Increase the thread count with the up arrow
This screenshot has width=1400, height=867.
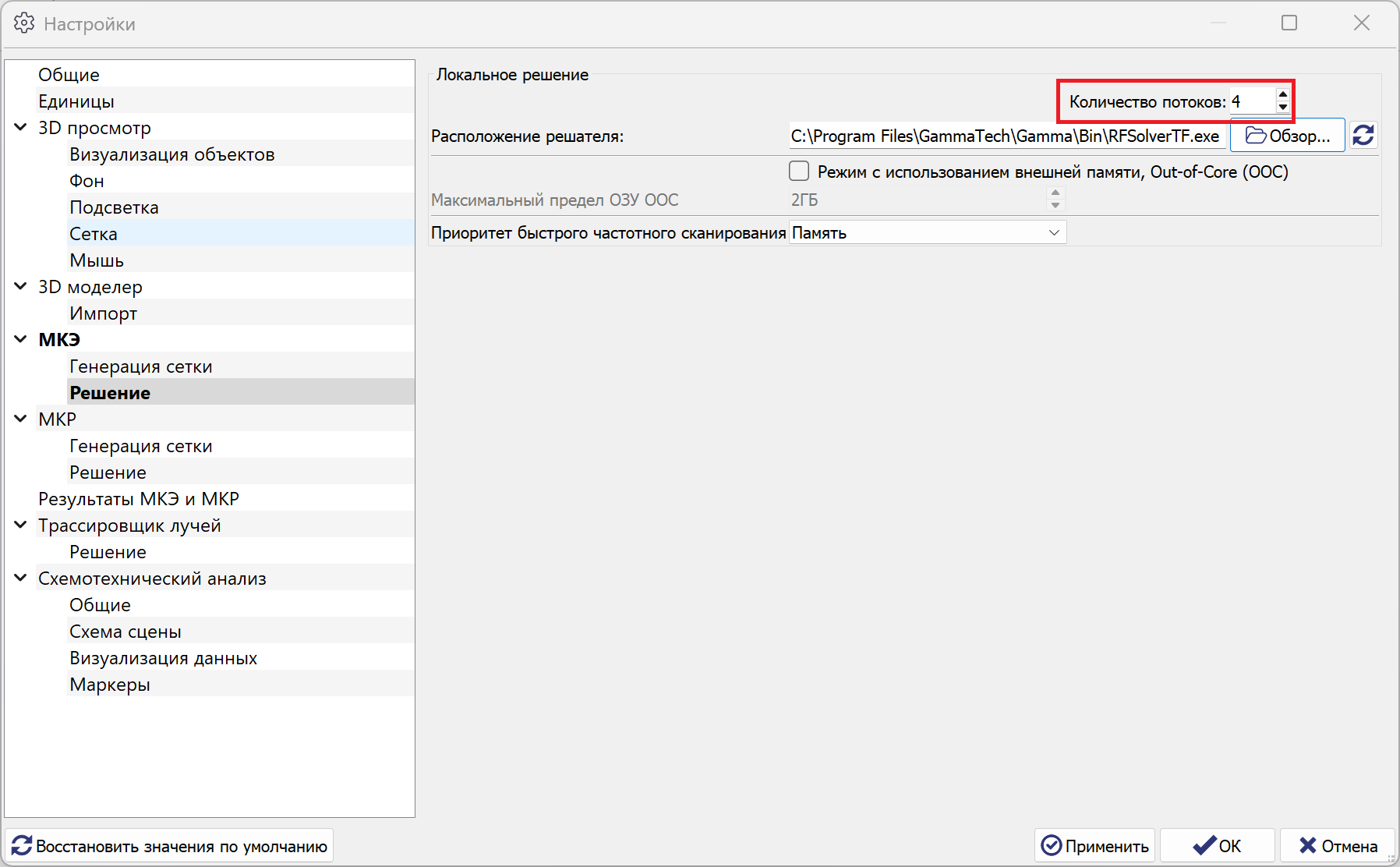[1283, 96]
